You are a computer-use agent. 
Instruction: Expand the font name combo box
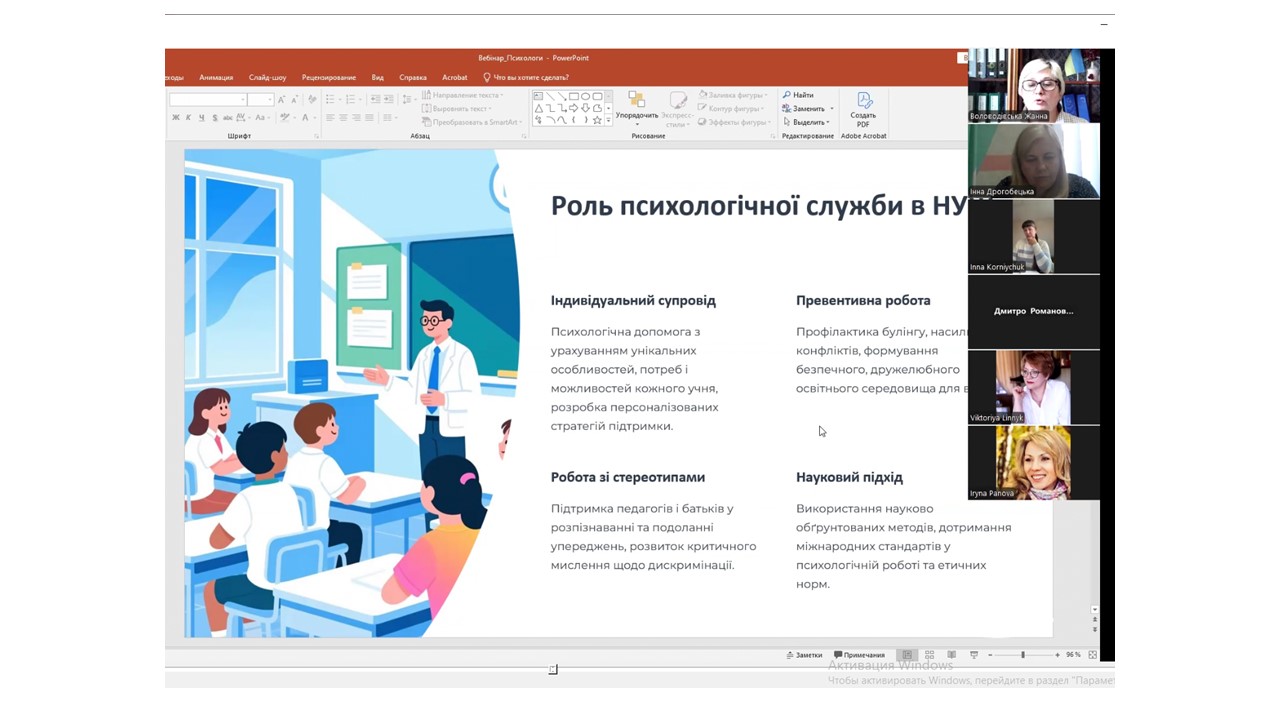243,100
